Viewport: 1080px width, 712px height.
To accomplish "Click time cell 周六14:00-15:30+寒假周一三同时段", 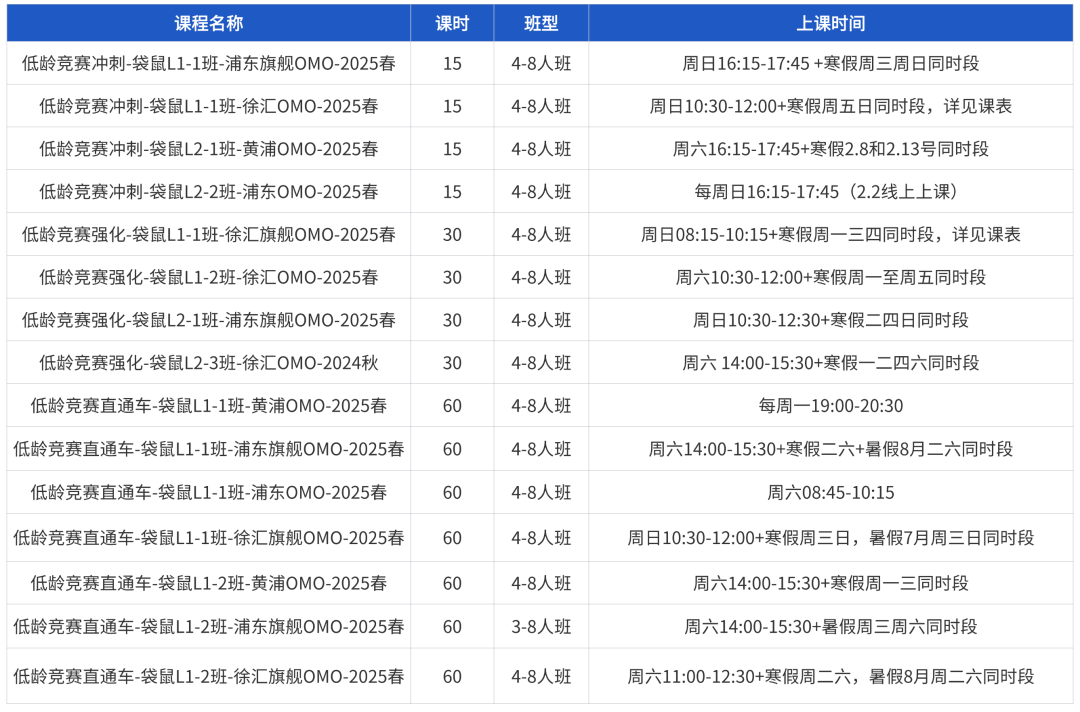I will [x=831, y=583].
